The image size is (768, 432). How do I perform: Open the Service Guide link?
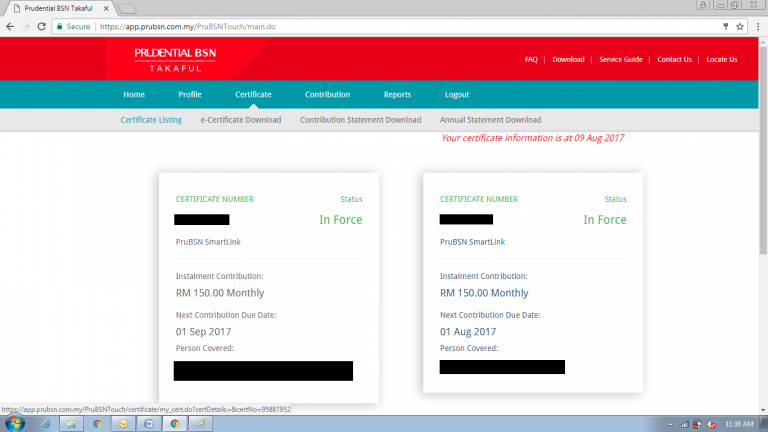(x=620, y=59)
